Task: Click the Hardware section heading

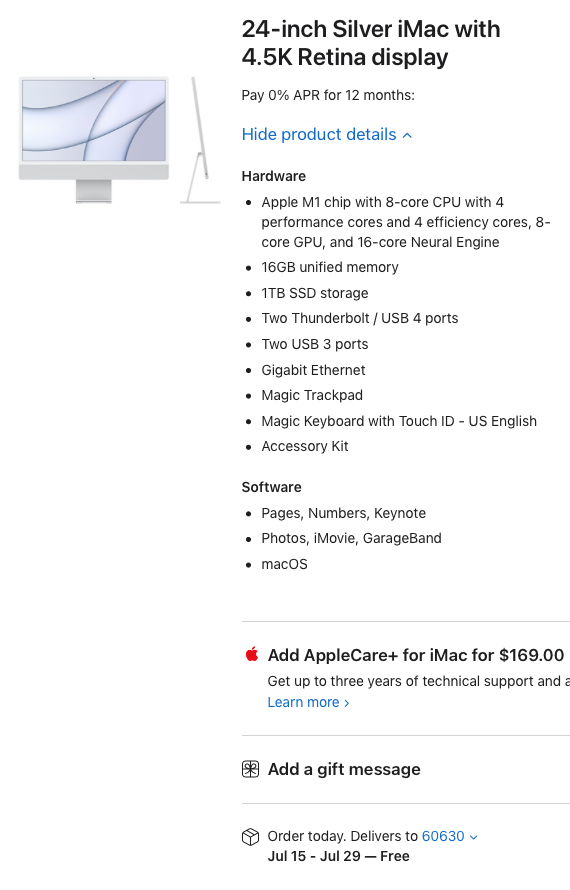Action: pyautogui.click(x=274, y=176)
